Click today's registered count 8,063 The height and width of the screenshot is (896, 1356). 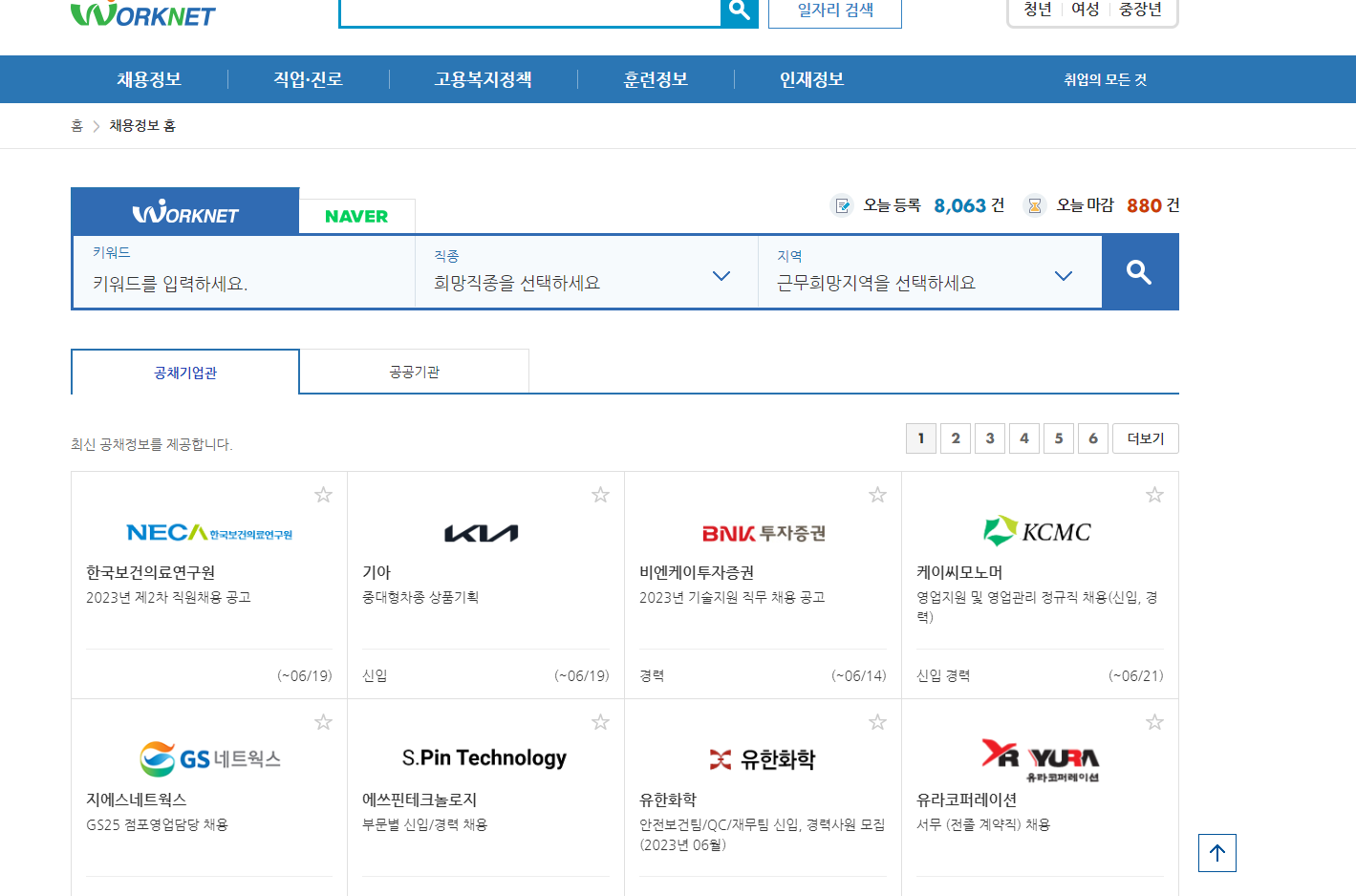tap(959, 205)
